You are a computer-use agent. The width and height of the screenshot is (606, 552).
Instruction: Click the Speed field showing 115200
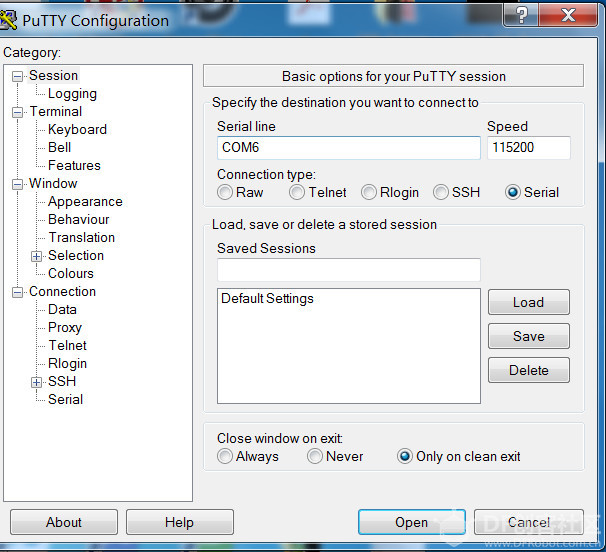tap(529, 148)
